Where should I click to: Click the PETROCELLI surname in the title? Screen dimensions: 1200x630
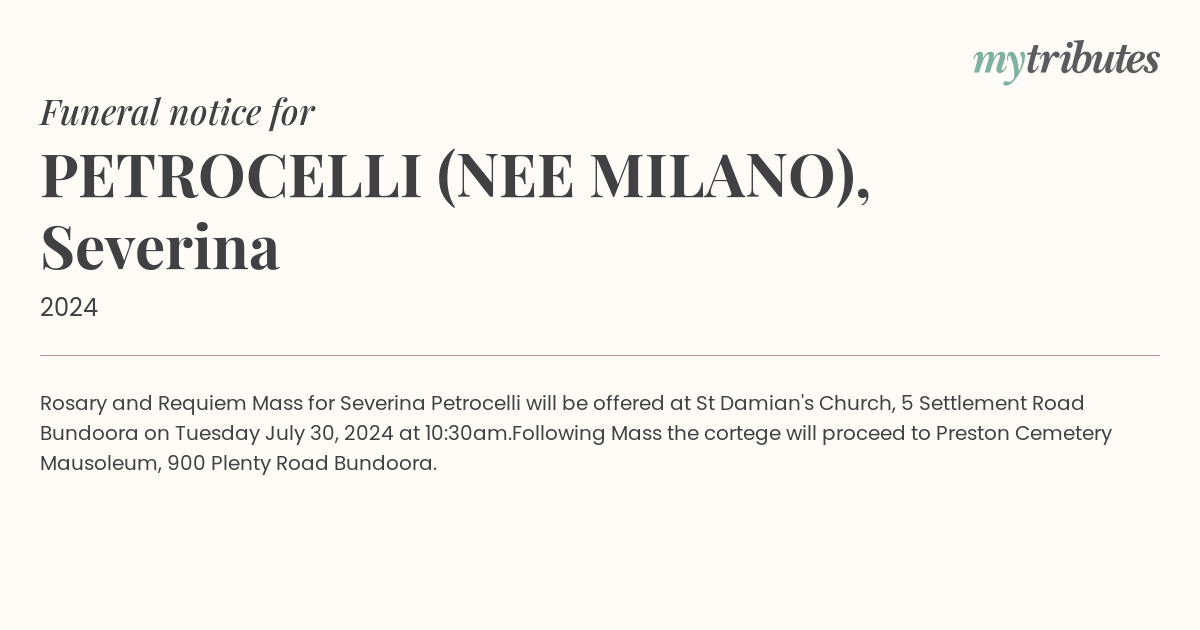(x=231, y=175)
